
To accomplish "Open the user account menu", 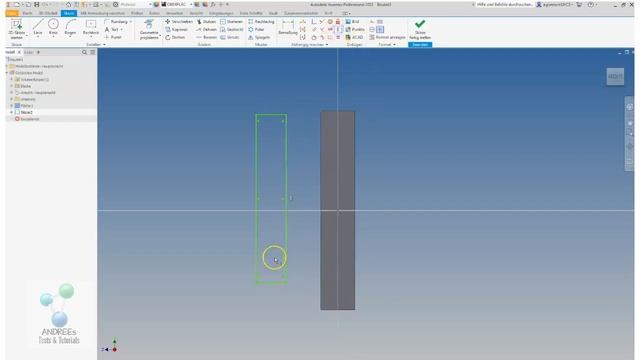I will click(554, 4).
